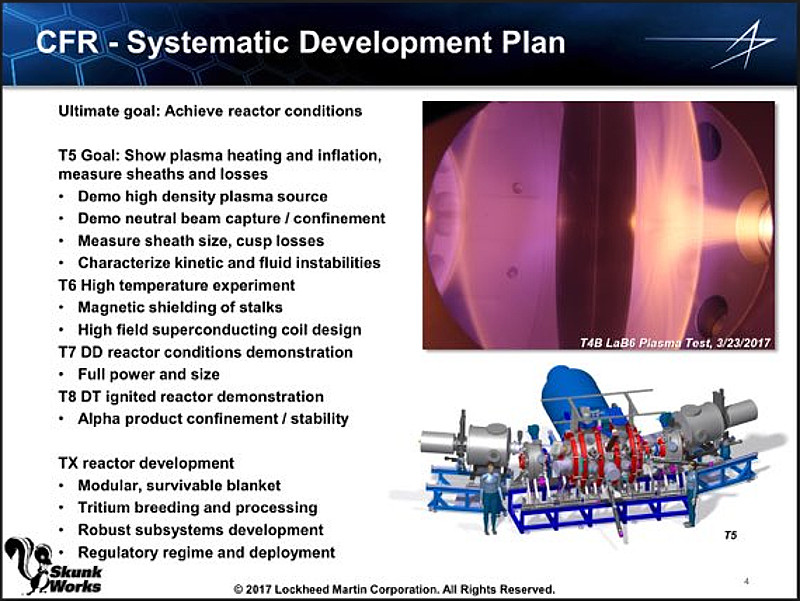
Task: Click the Lockheed Martin copyright notice
Action: click(394, 588)
